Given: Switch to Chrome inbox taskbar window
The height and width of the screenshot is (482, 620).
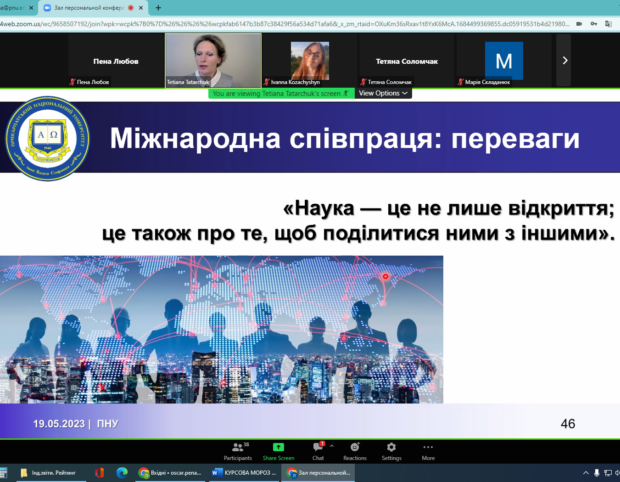Looking at the screenshot, I should [x=170, y=473].
